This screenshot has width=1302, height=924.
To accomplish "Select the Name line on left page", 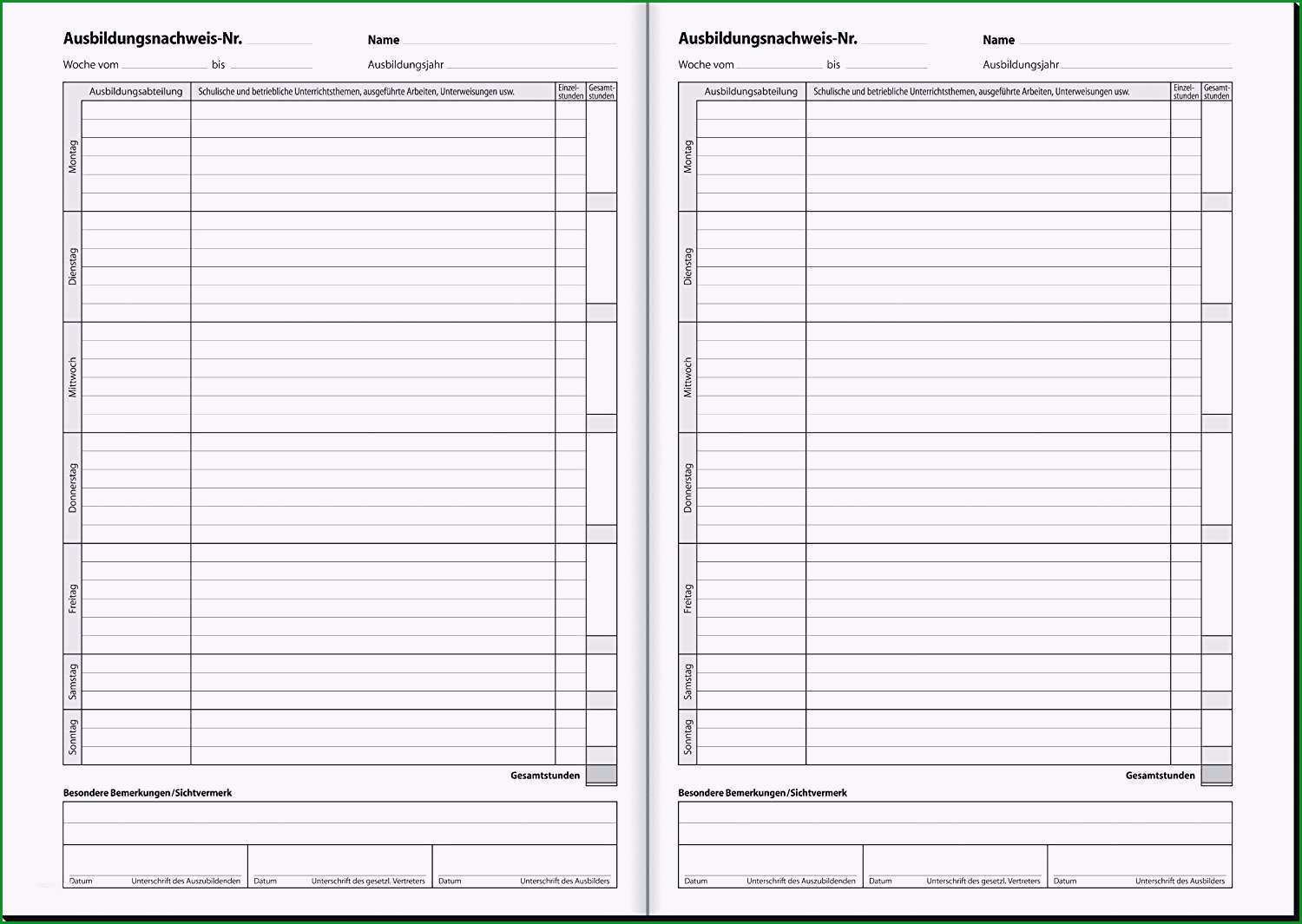I will pyautogui.click(x=510, y=41).
